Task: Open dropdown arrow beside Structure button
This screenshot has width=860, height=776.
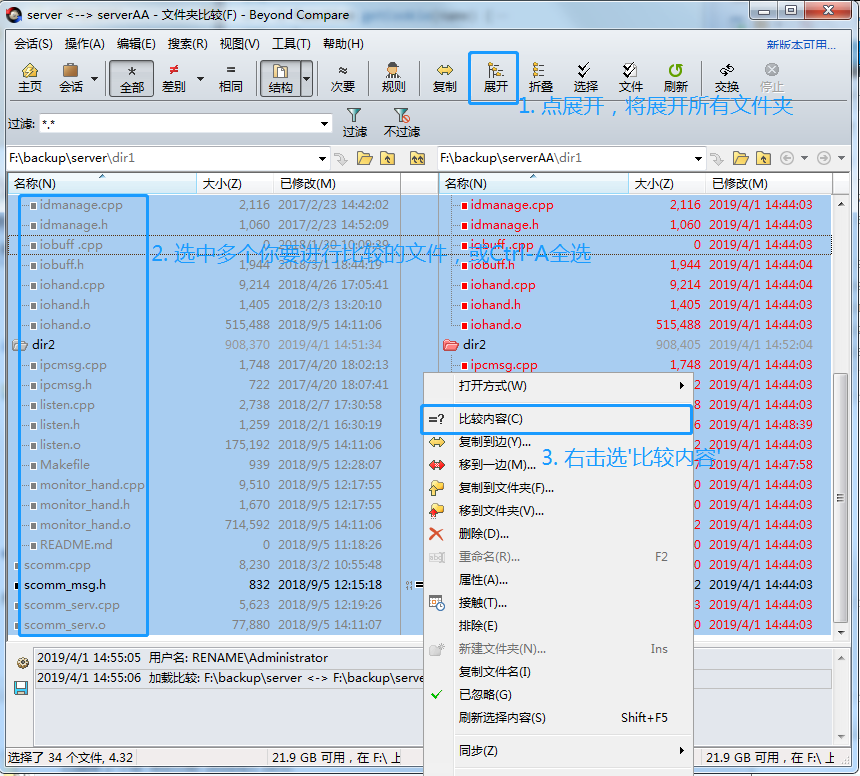Action: point(307,78)
